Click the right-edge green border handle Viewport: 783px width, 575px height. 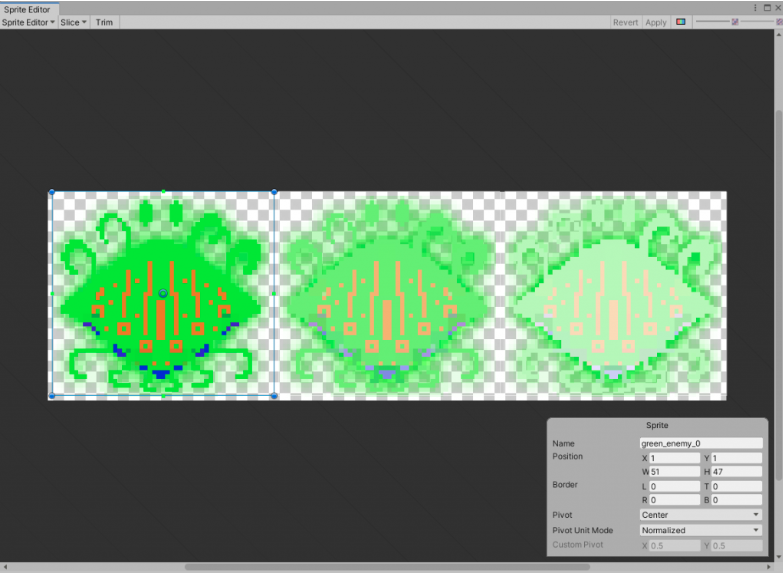[x=274, y=294]
